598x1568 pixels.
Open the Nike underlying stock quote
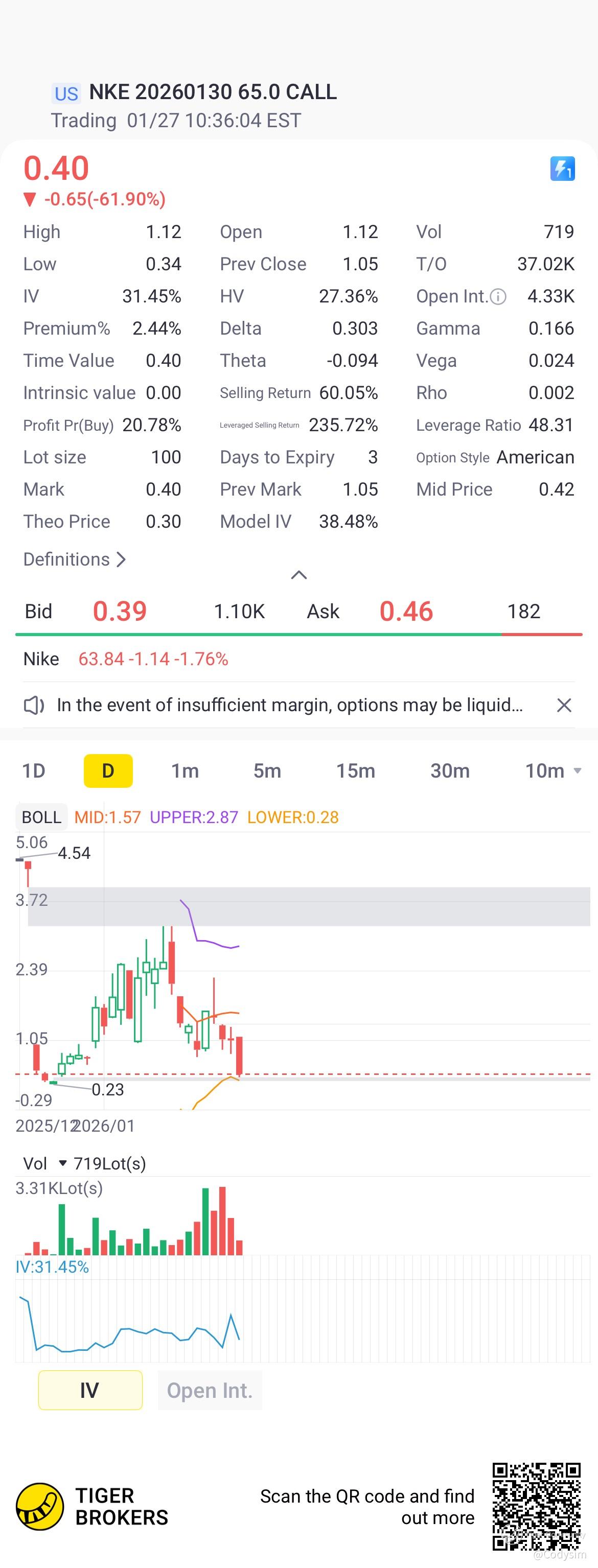(x=125, y=659)
